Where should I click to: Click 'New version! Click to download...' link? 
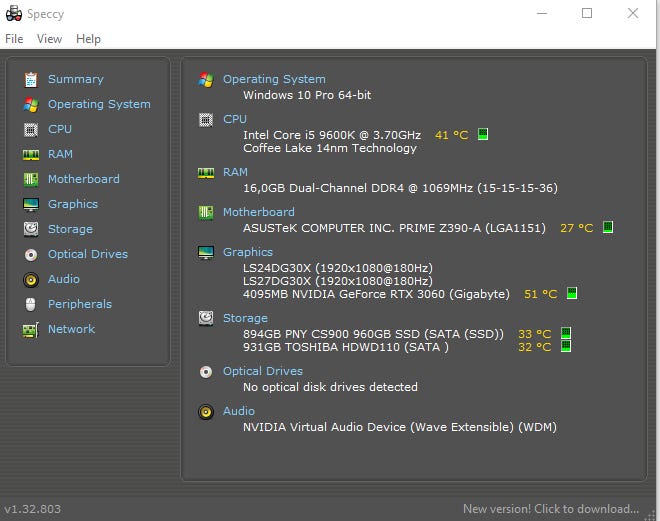[551, 509]
